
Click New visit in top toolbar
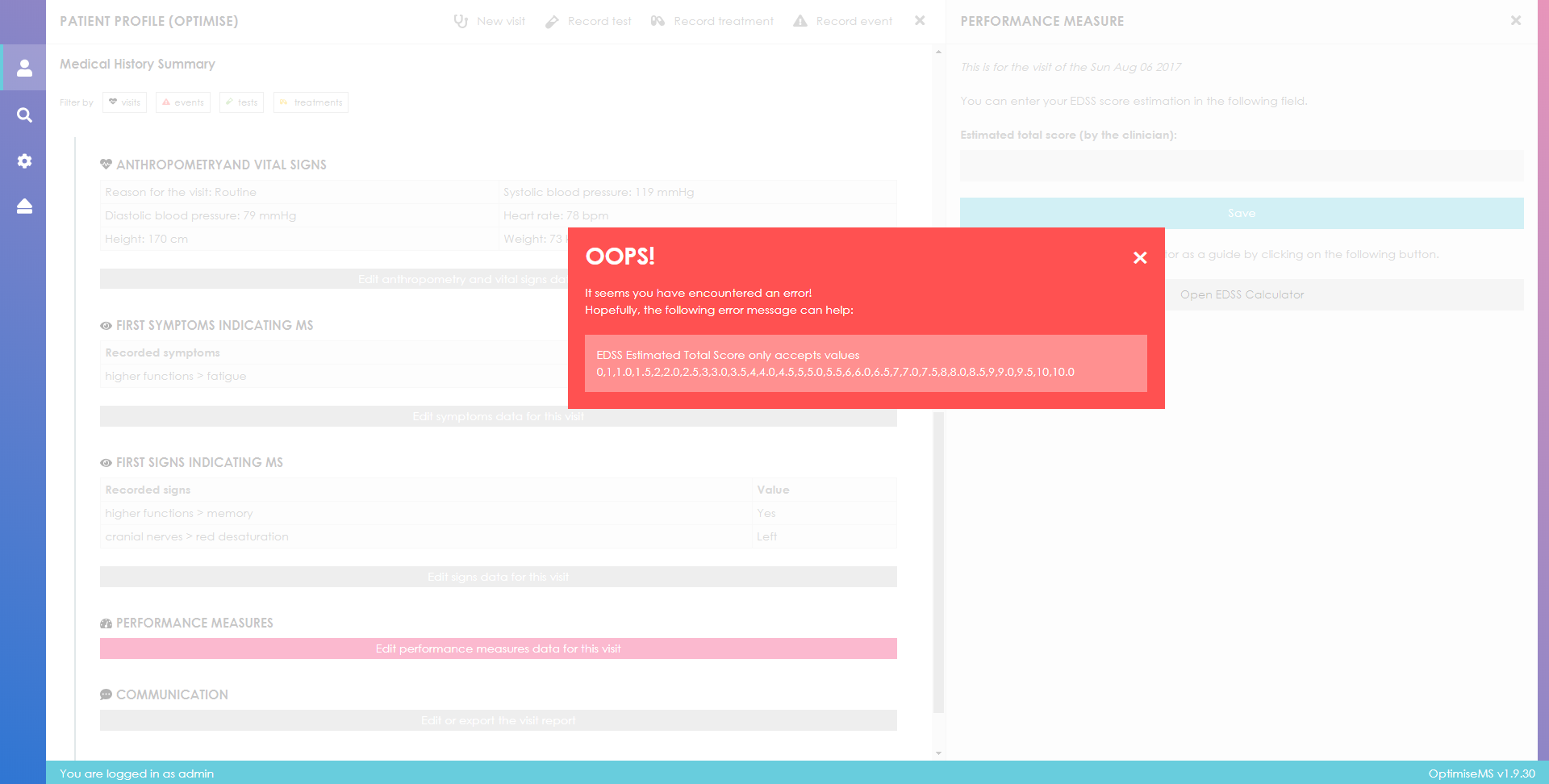[x=490, y=21]
